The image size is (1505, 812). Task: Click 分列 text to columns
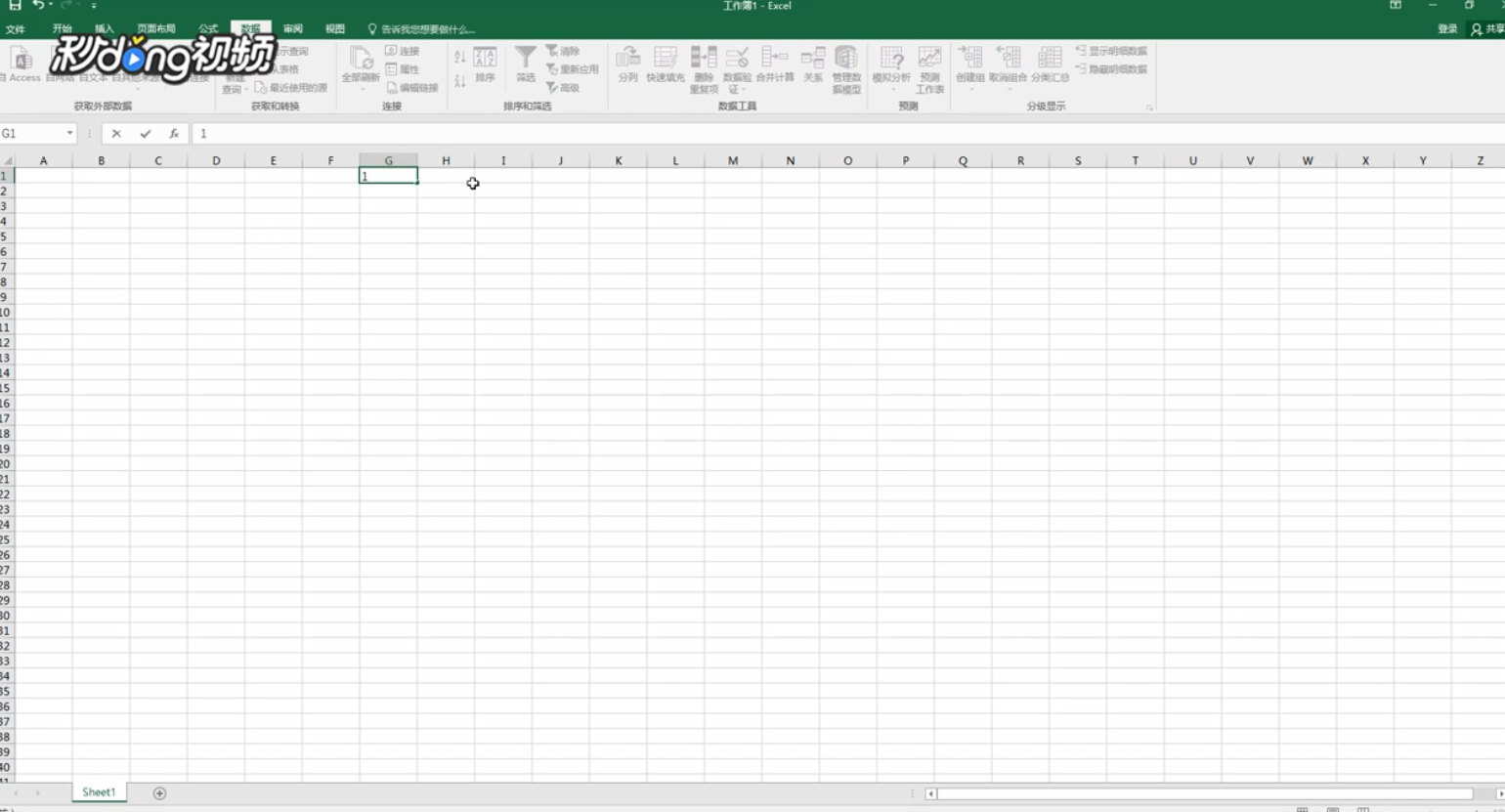(628, 64)
